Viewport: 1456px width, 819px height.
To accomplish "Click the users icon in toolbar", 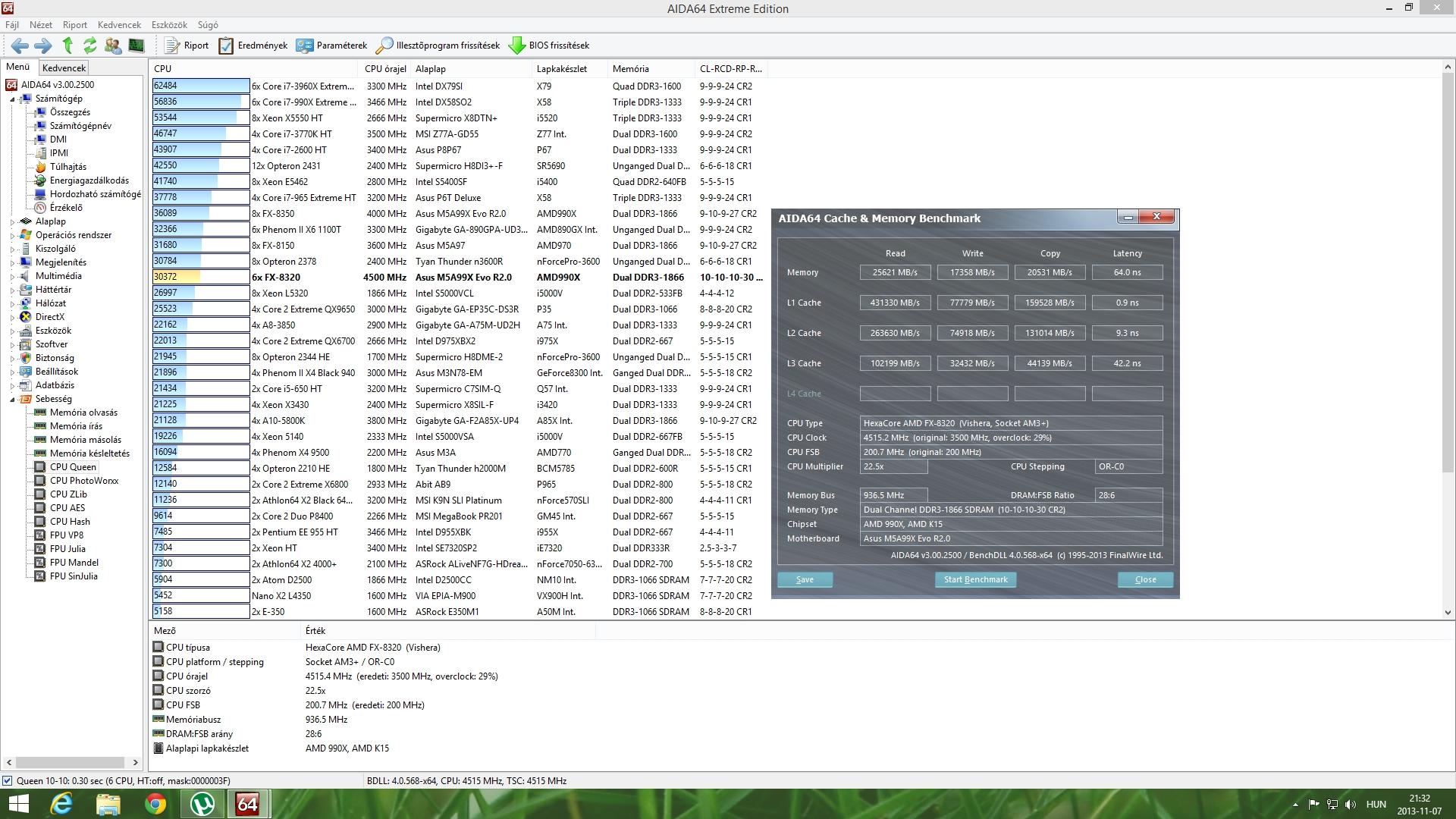I will click(x=113, y=45).
